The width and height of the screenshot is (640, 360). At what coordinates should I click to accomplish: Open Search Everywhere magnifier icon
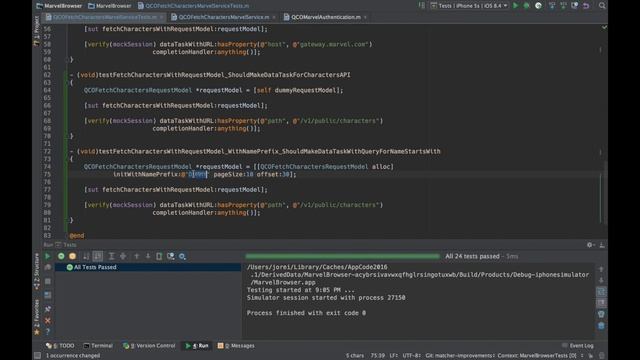point(602,6)
